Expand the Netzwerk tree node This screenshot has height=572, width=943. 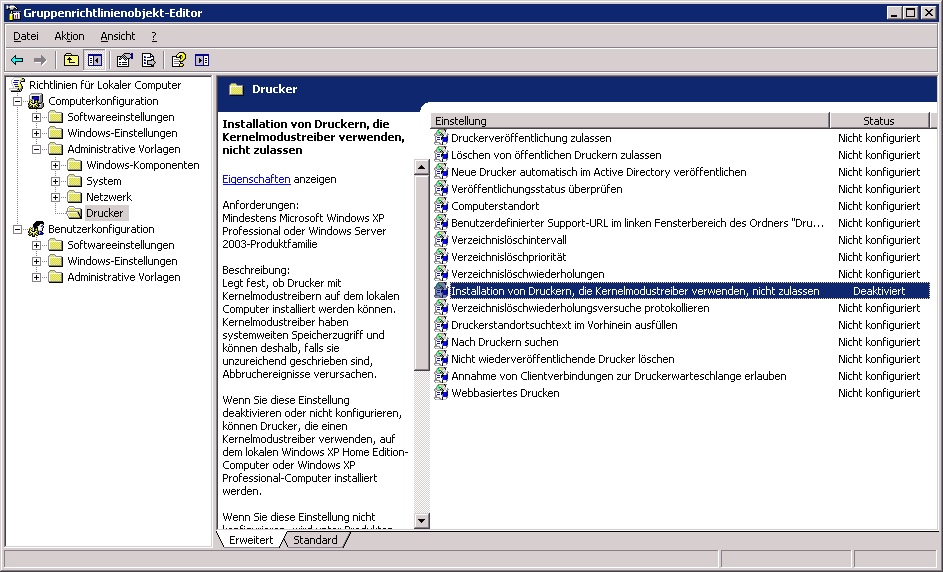56,197
